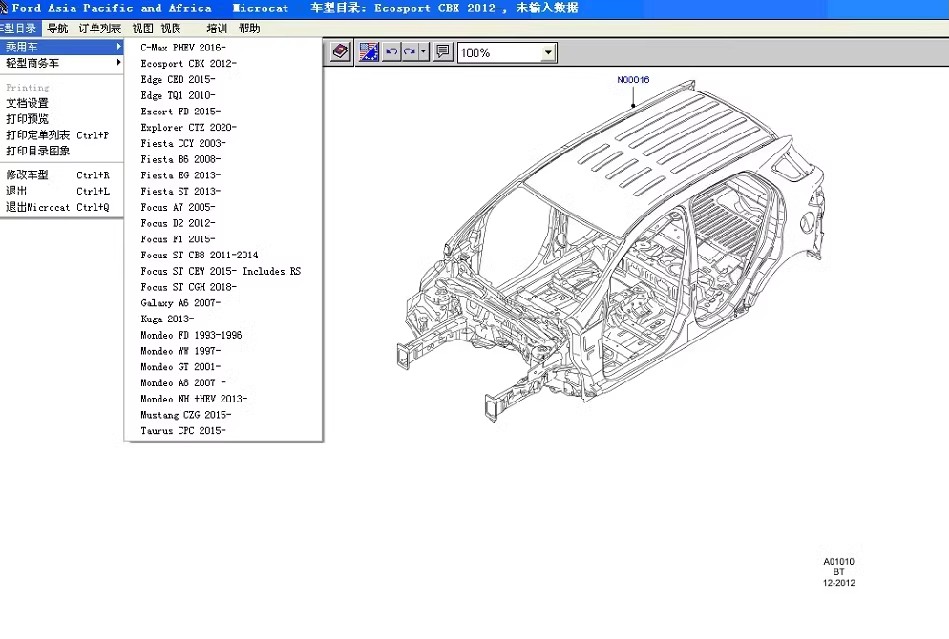Screen dimensions: 949x639
Task: Select Ecosport CBK 2012- model
Action: (223, 63)
